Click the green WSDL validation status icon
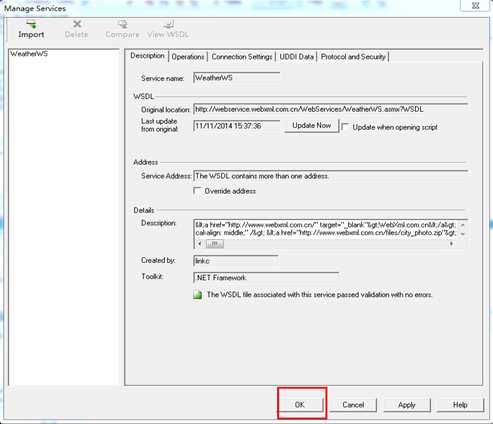 pos(198,295)
